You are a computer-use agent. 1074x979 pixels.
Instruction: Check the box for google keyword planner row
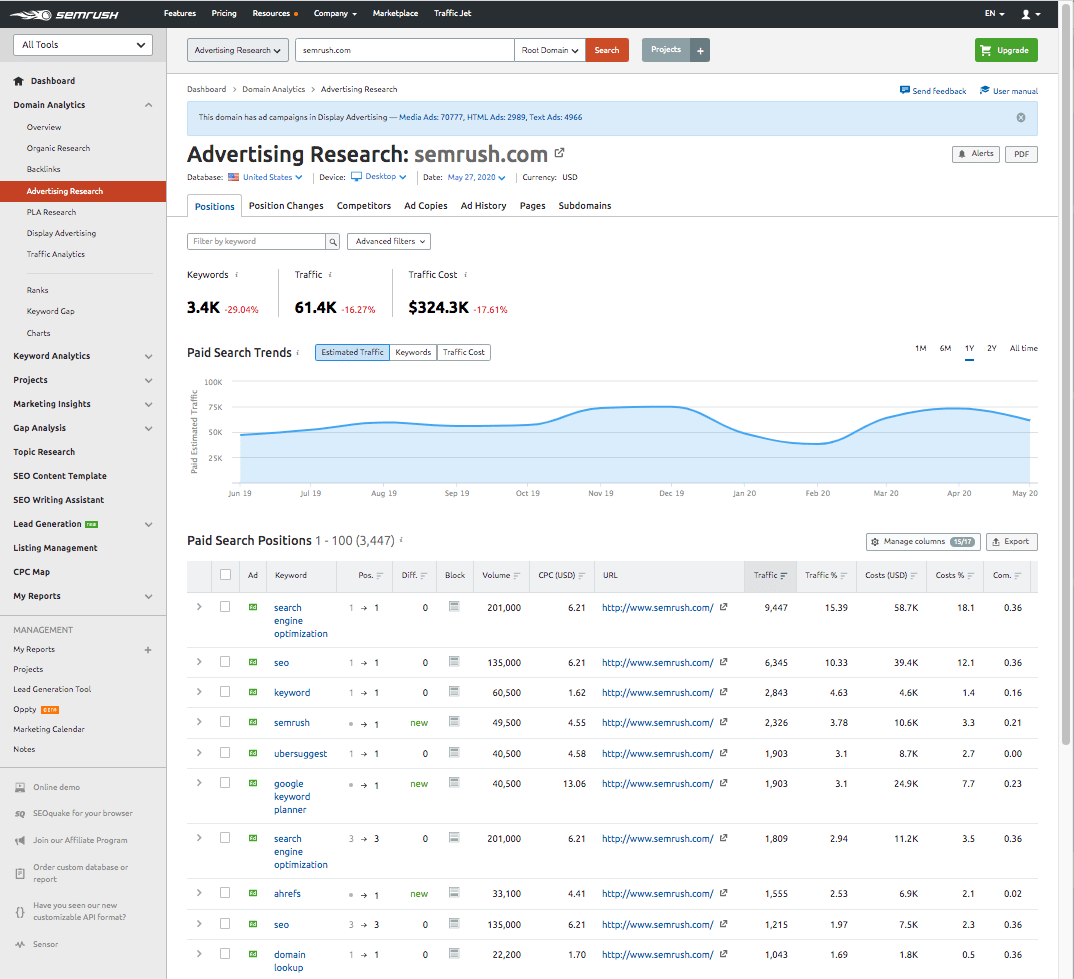pyautogui.click(x=225, y=782)
